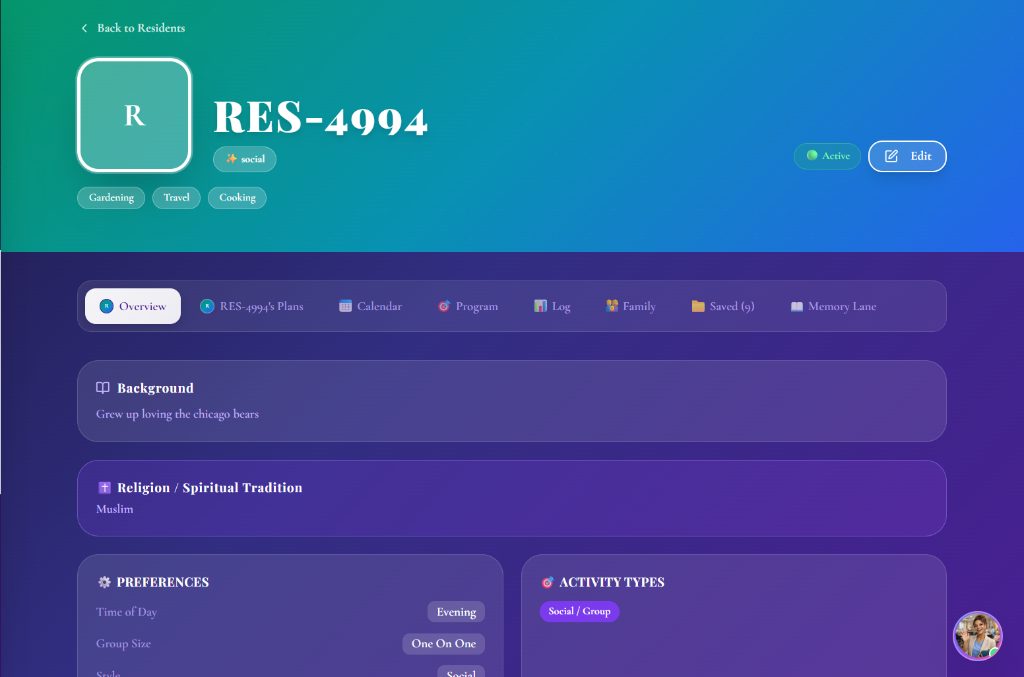Image resolution: width=1024 pixels, height=677 pixels.
Task: Select the Cooking interest tag
Action: coord(237,198)
